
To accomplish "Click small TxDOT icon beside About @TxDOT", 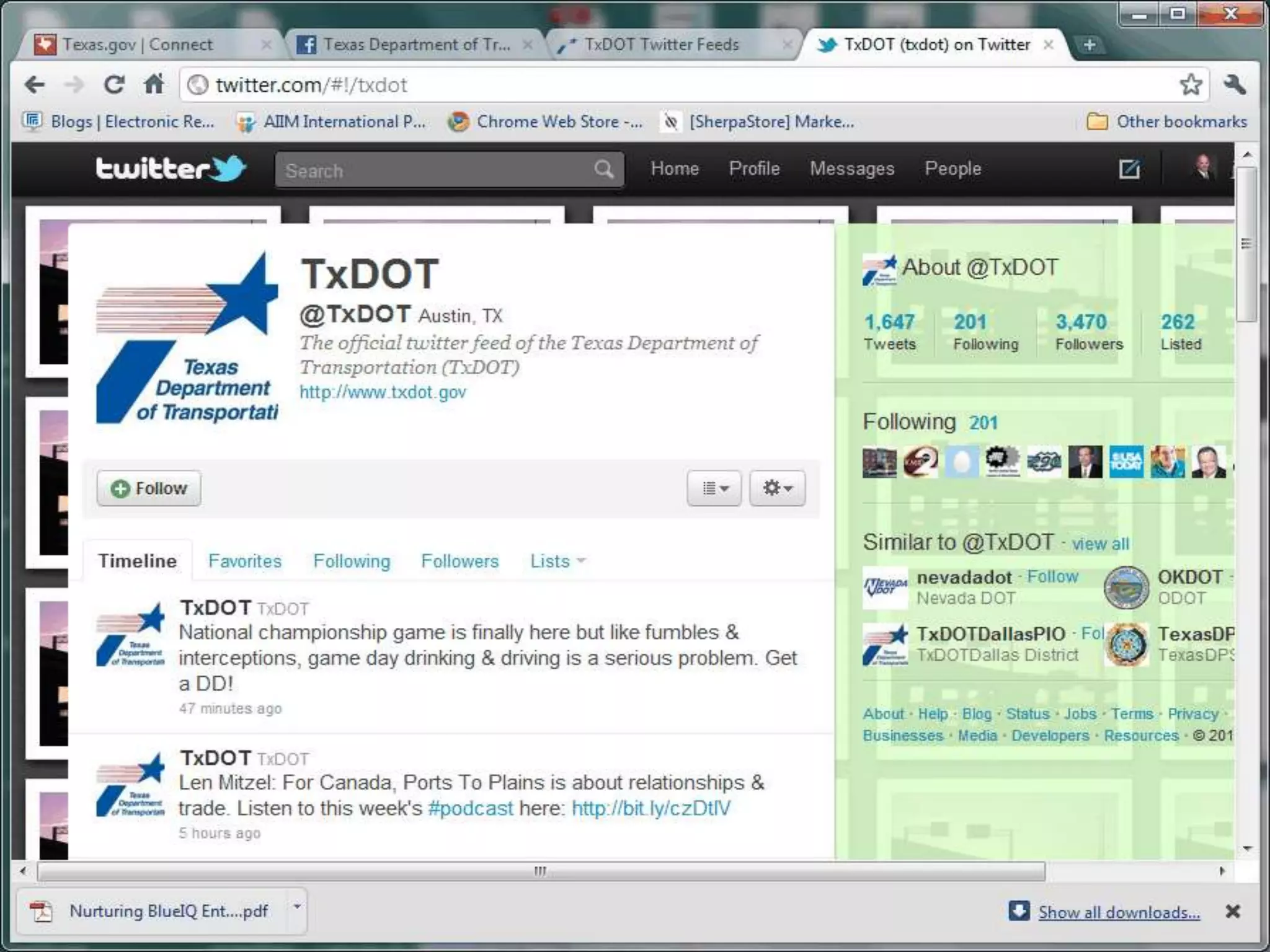I will click(x=879, y=270).
